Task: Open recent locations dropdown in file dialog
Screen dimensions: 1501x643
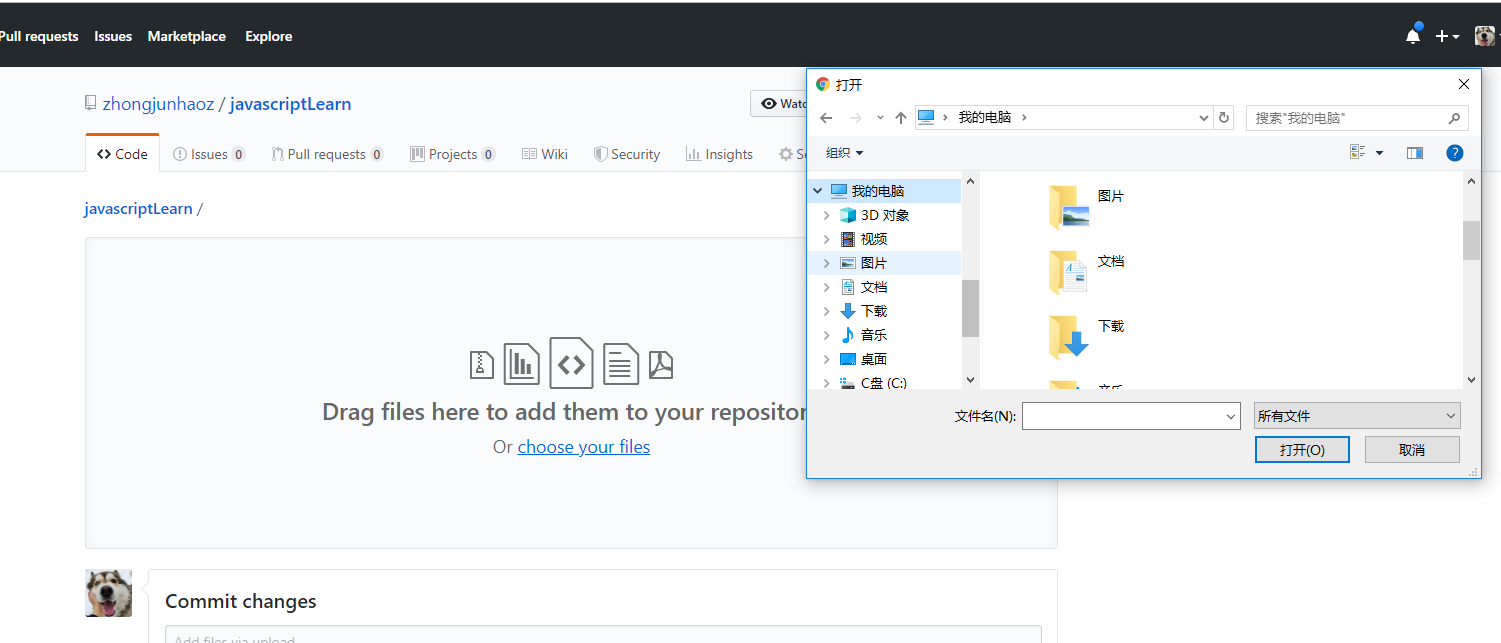Action: tap(880, 118)
